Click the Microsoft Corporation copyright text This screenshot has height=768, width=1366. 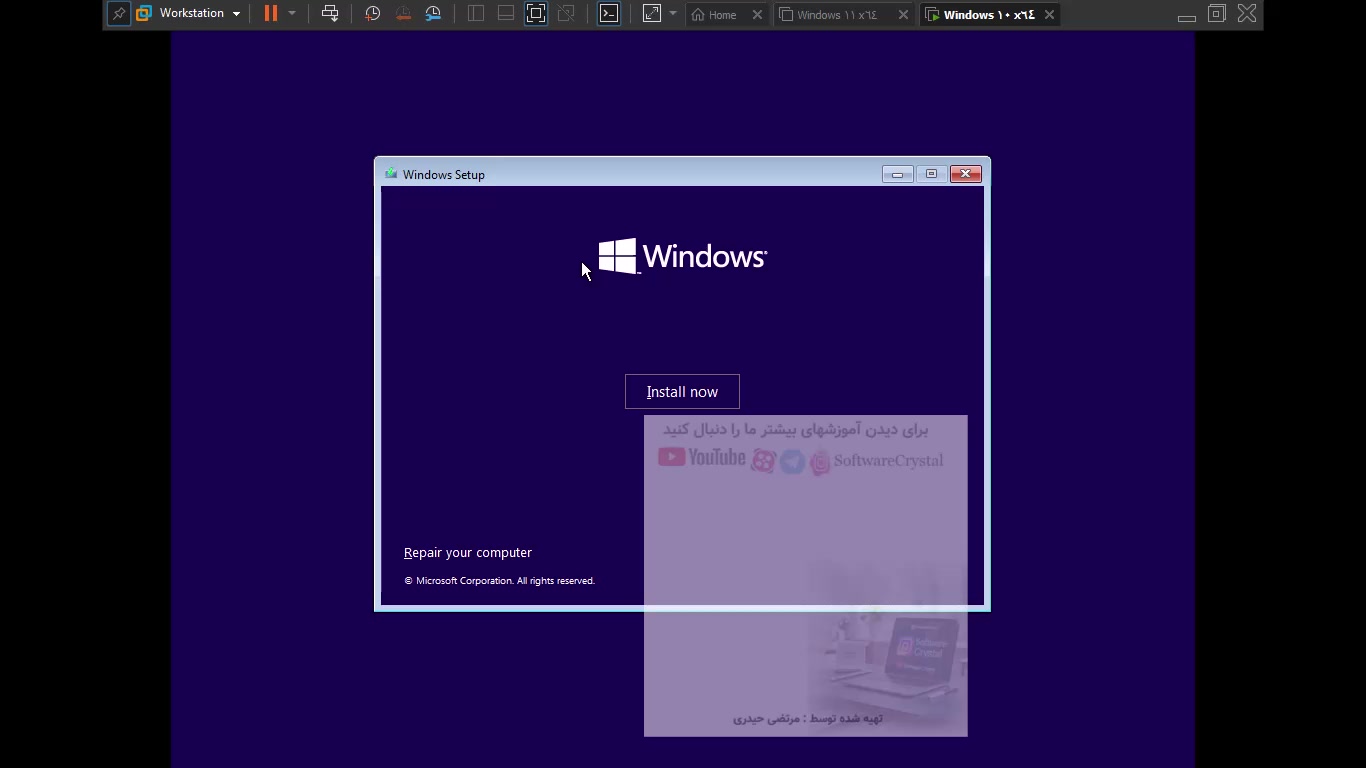[x=499, y=581]
